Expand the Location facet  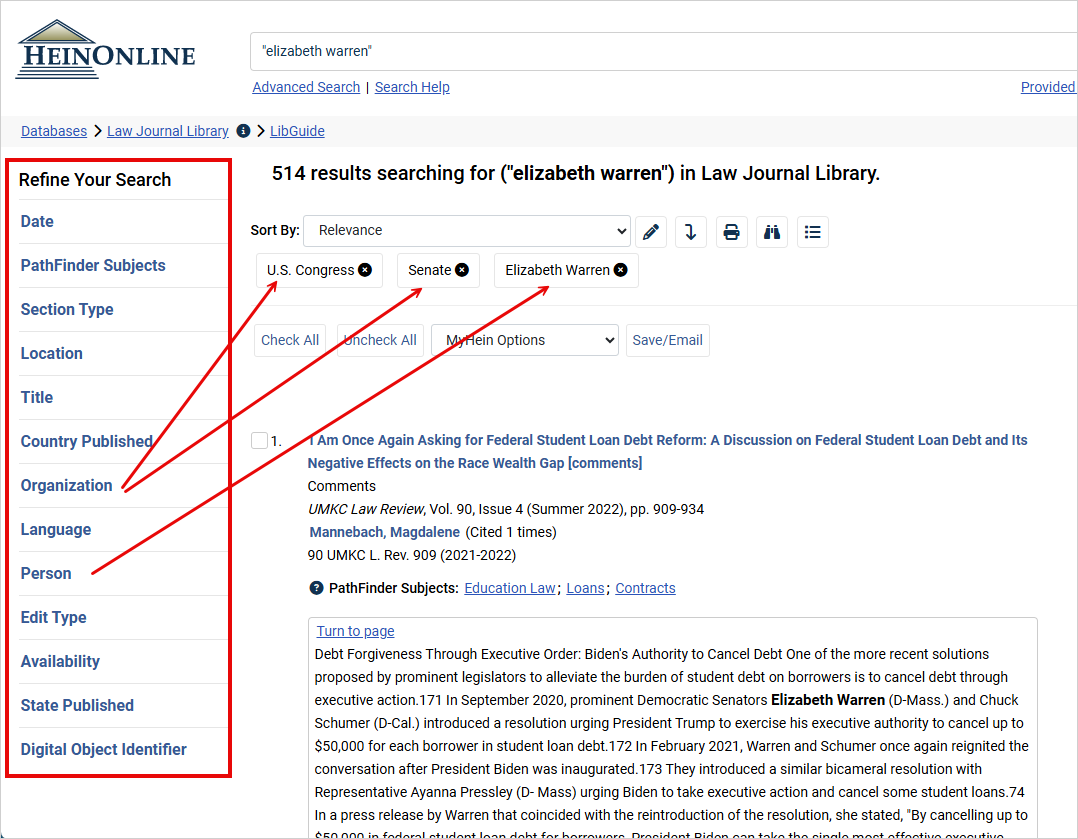(52, 353)
